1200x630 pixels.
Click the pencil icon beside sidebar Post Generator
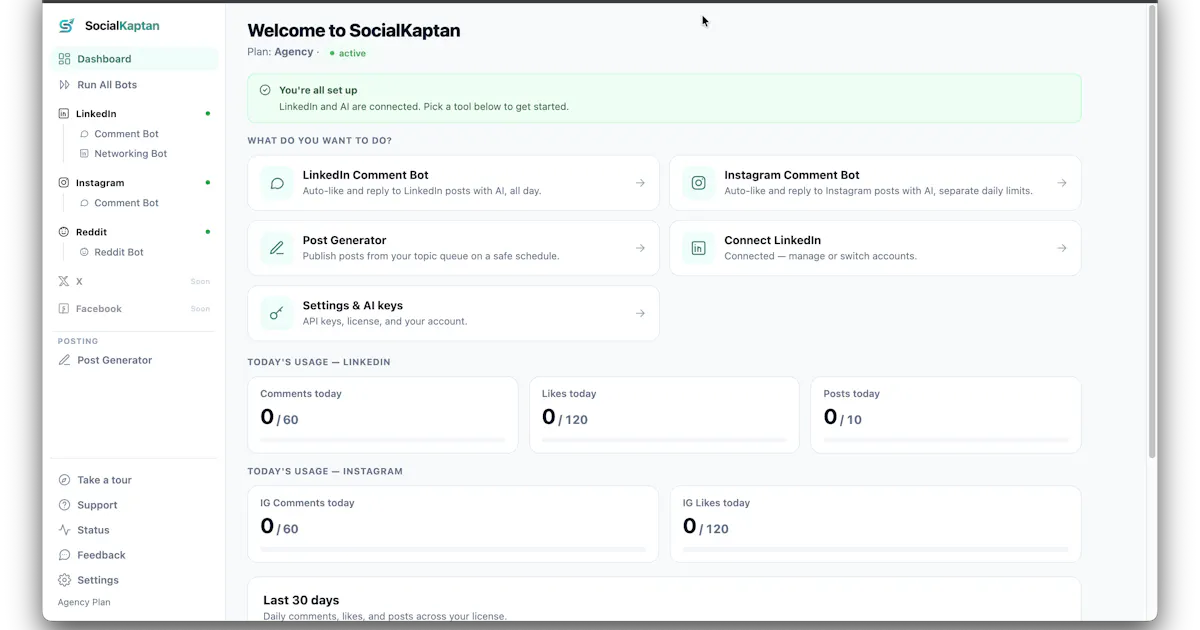pyautogui.click(x=64, y=360)
